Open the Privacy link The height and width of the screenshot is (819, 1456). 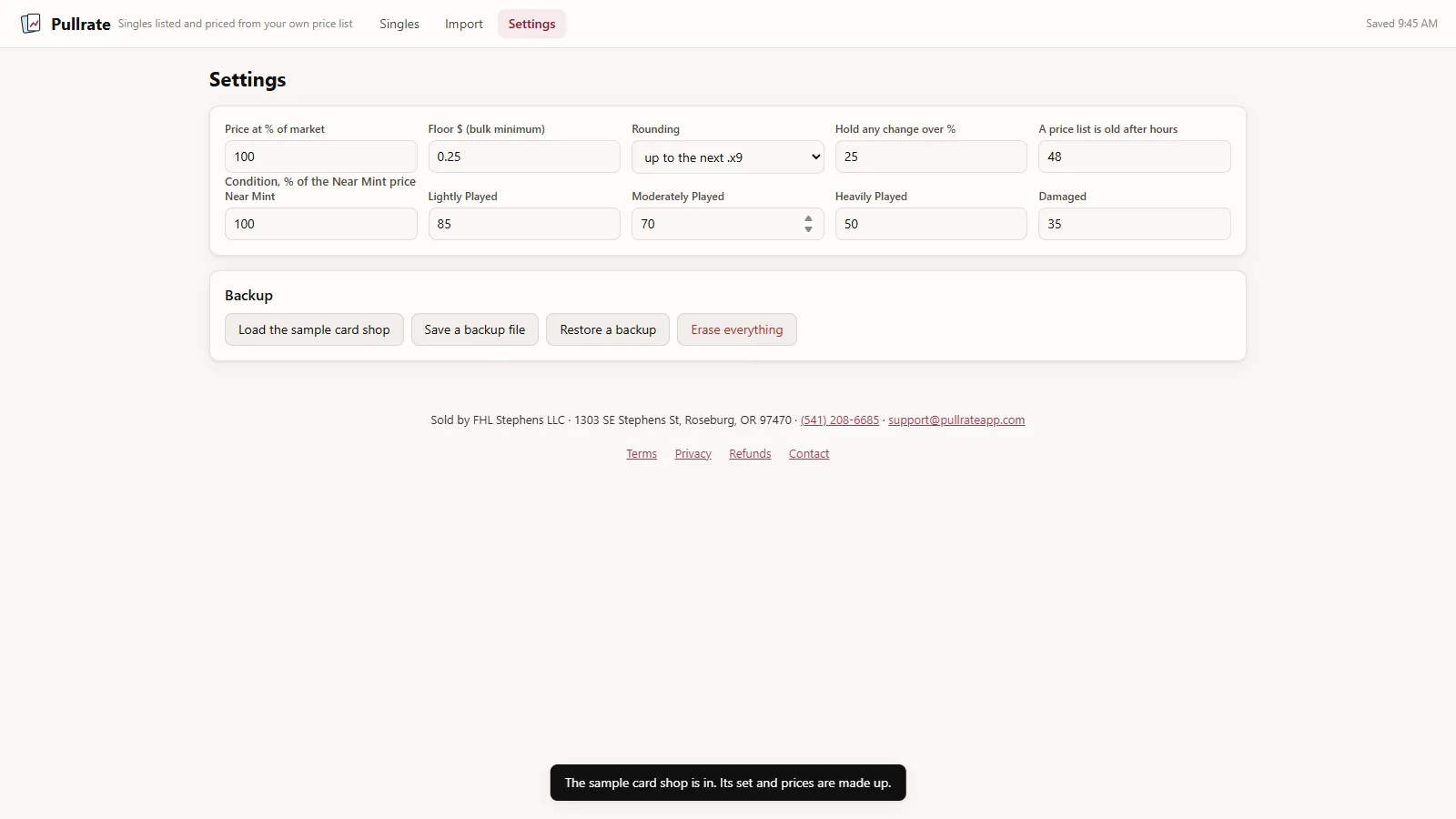tap(693, 453)
